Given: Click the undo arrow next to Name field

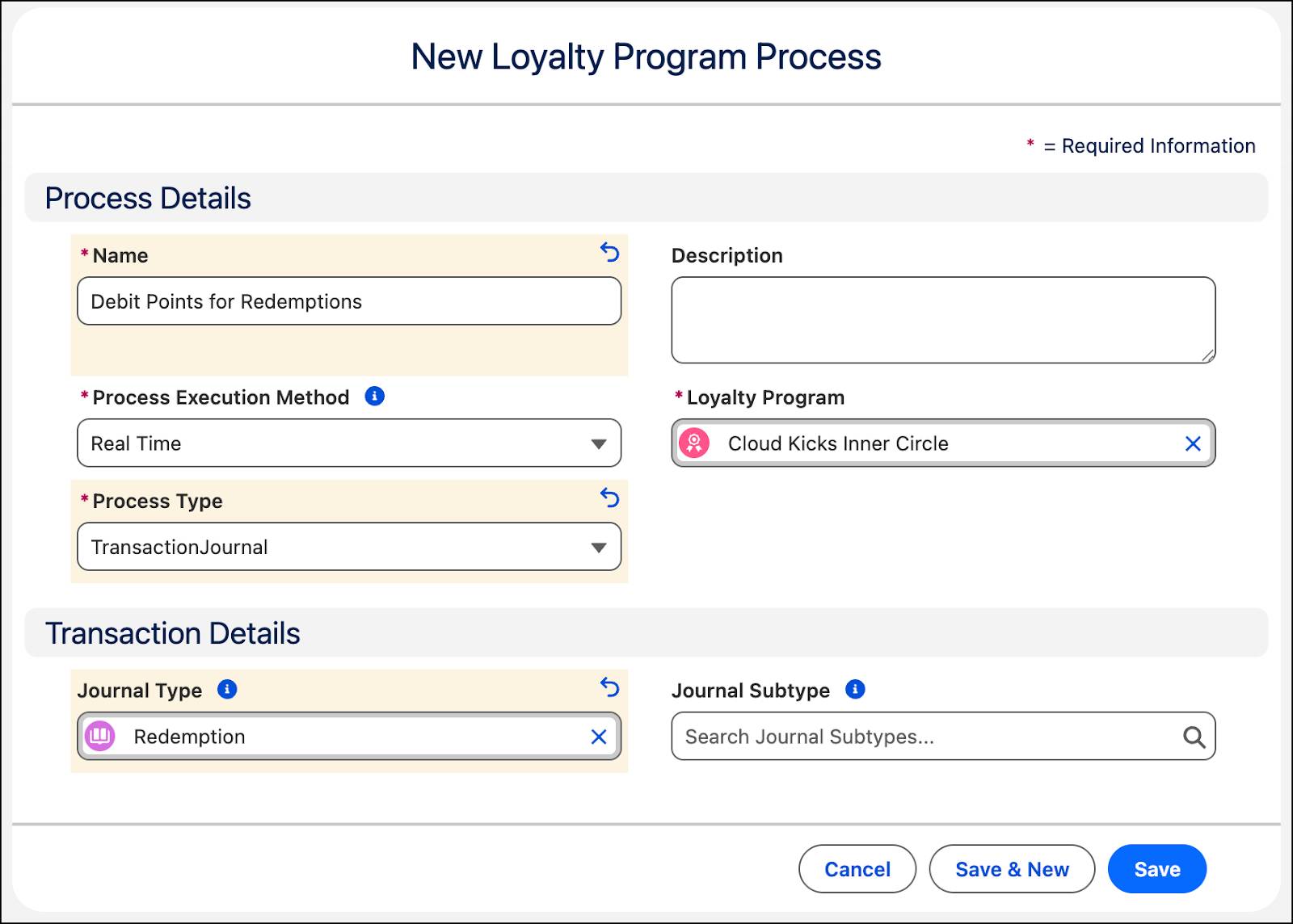Looking at the screenshot, I should click(x=609, y=254).
